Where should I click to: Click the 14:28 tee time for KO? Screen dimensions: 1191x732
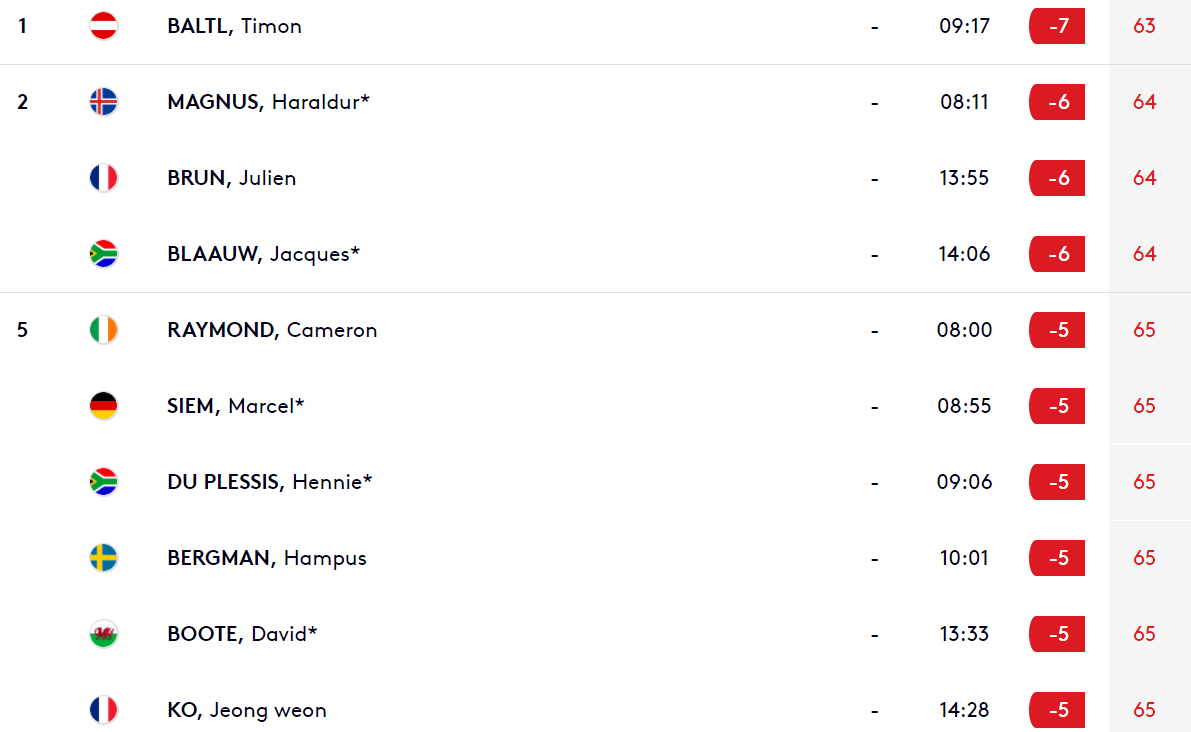point(964,710)
